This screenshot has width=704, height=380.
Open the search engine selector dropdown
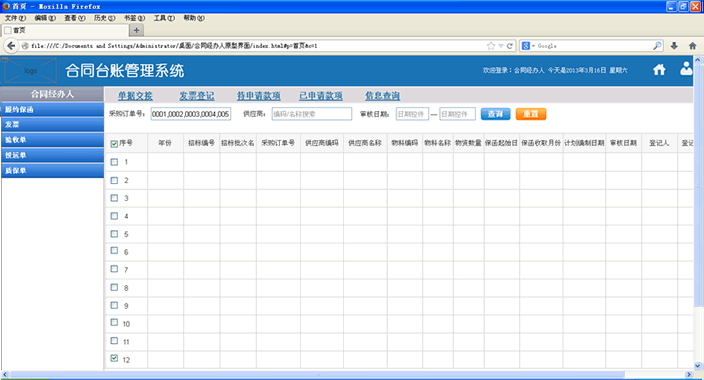coord(533,46)
